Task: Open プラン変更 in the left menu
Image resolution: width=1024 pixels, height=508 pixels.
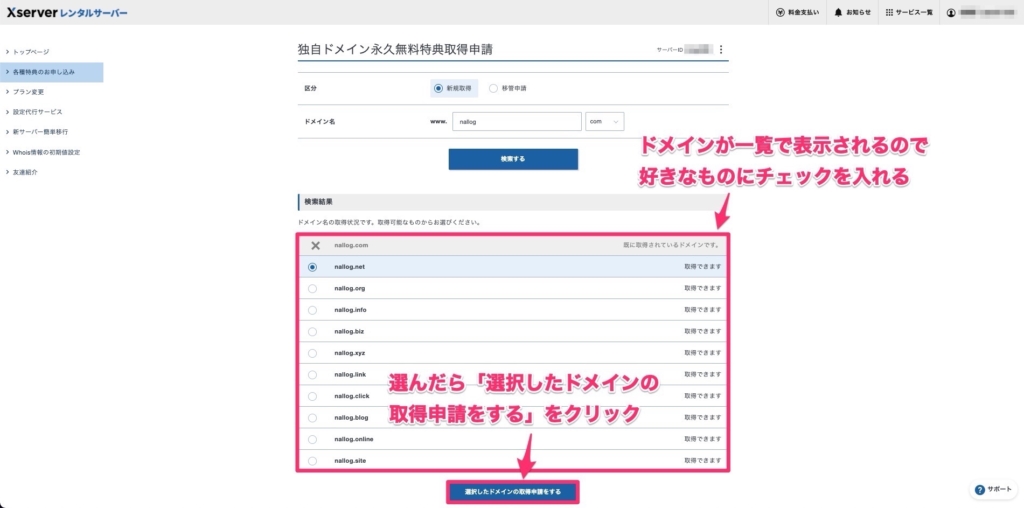Action: point(31,92)
